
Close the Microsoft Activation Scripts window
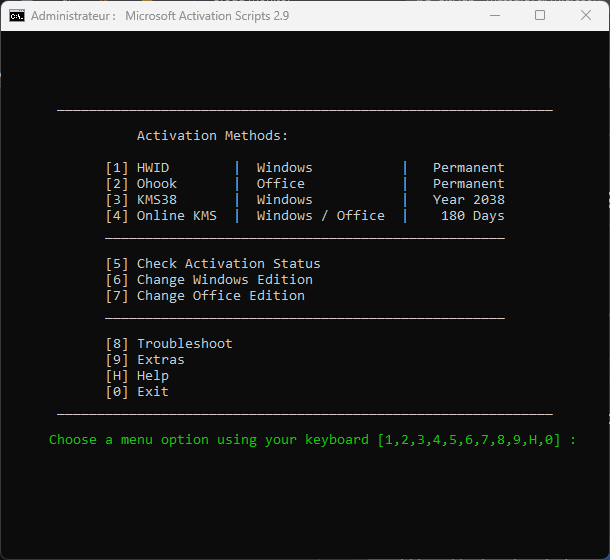(x=585, y=16)
